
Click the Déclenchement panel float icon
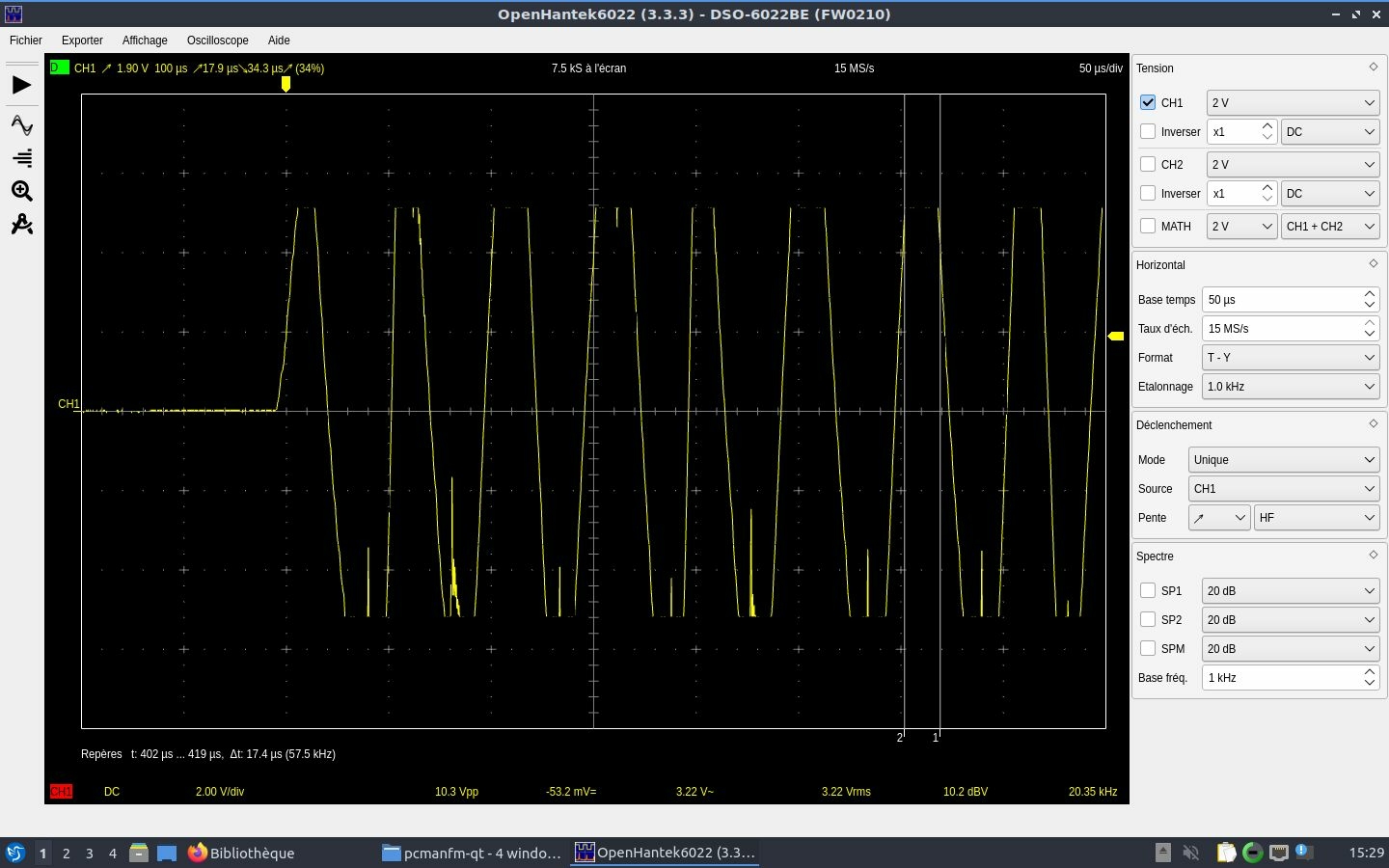[x=1373, y=423]
